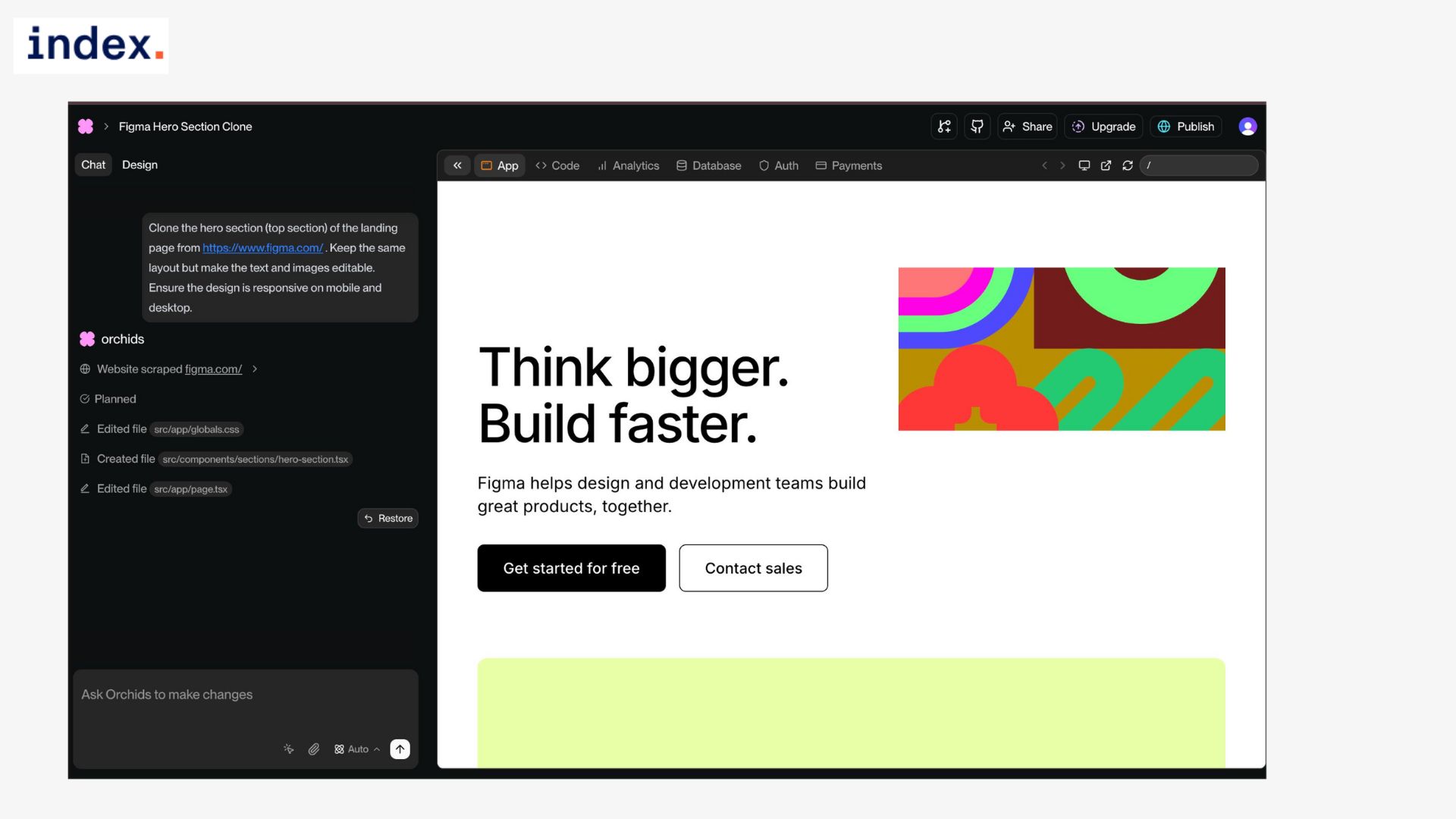
Task: Open the GitHub integration icon
Action: coord(977,127)
